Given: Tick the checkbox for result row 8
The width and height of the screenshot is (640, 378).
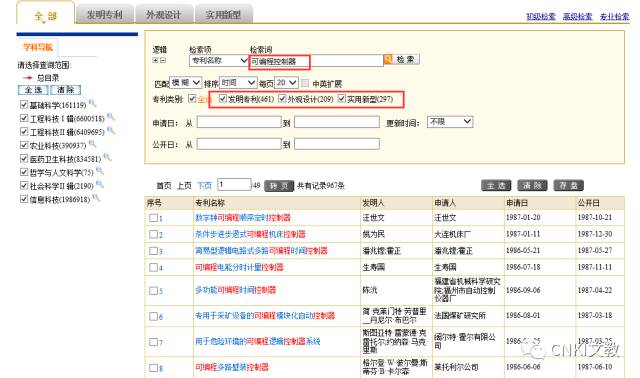Looking at the screenshot, I should 153,368.
